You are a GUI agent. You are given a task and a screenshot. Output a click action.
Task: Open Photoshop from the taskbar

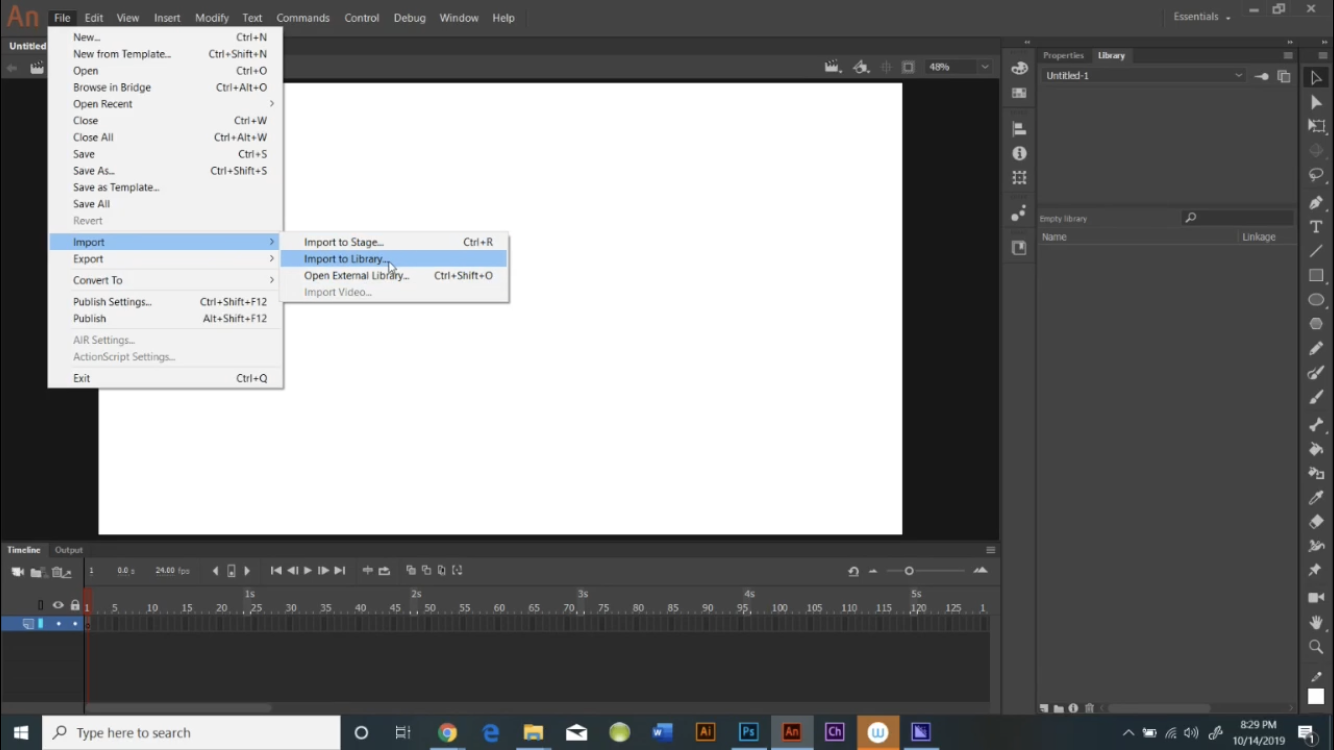(748, 732)
